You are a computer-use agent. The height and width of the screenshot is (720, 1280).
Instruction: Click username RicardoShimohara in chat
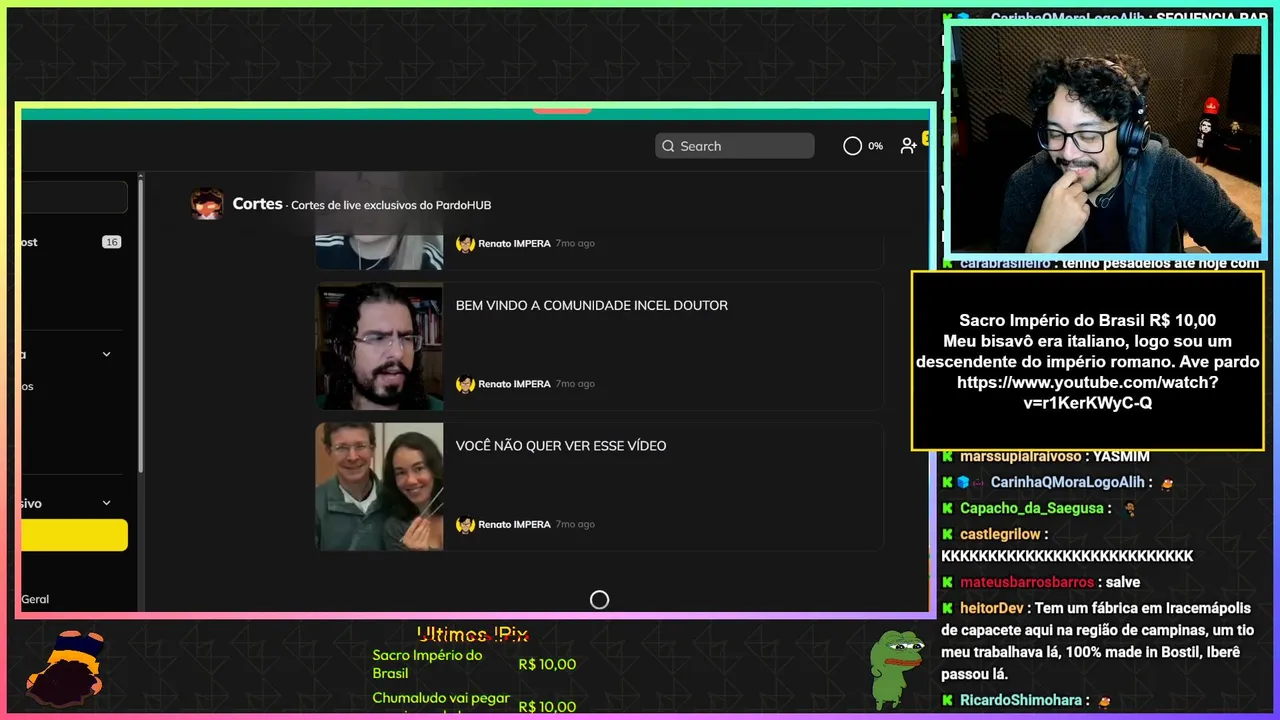tap(1021, 701)
